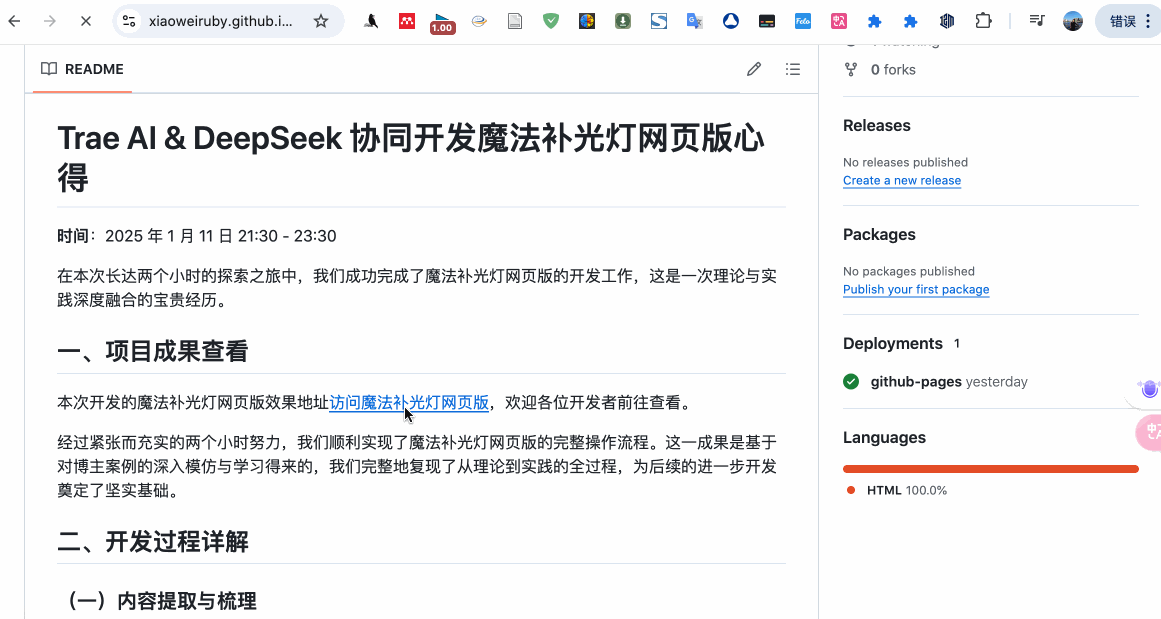The height and width of the screenshot is (619, 1161).
Task: Click the address bar URL
Action: coord(220,21)
